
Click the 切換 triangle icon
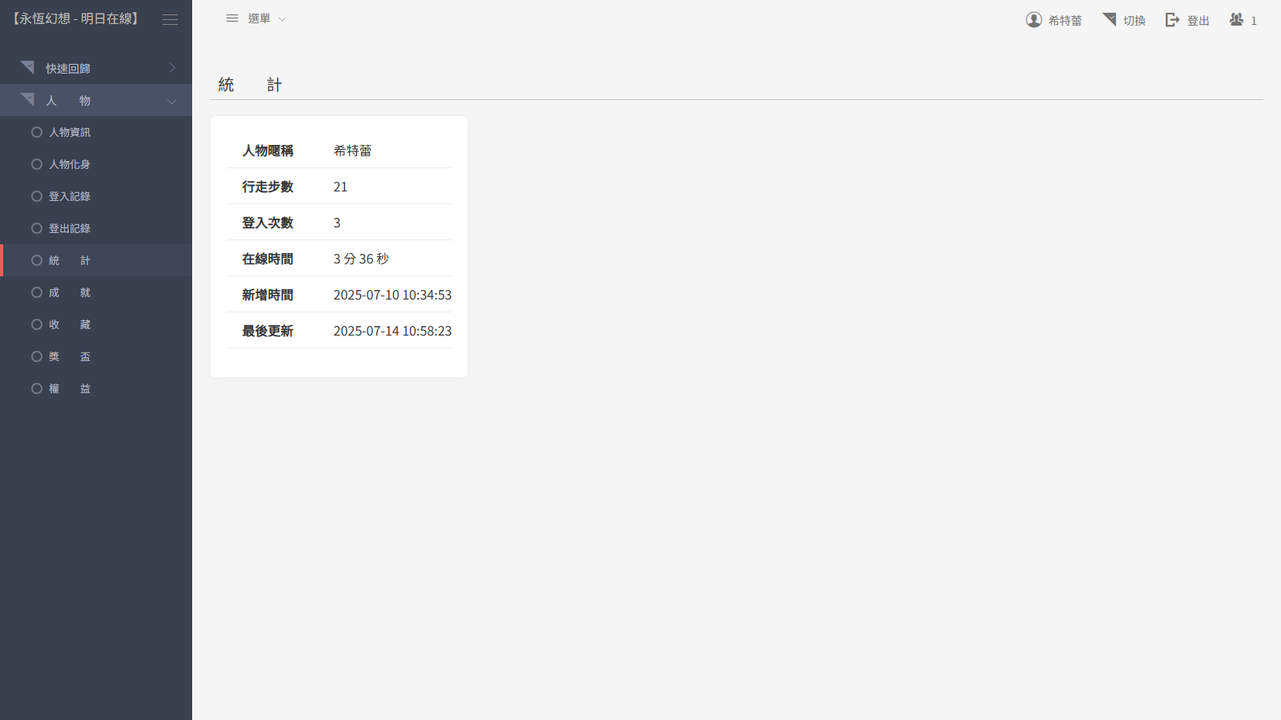coord(1109,20)
